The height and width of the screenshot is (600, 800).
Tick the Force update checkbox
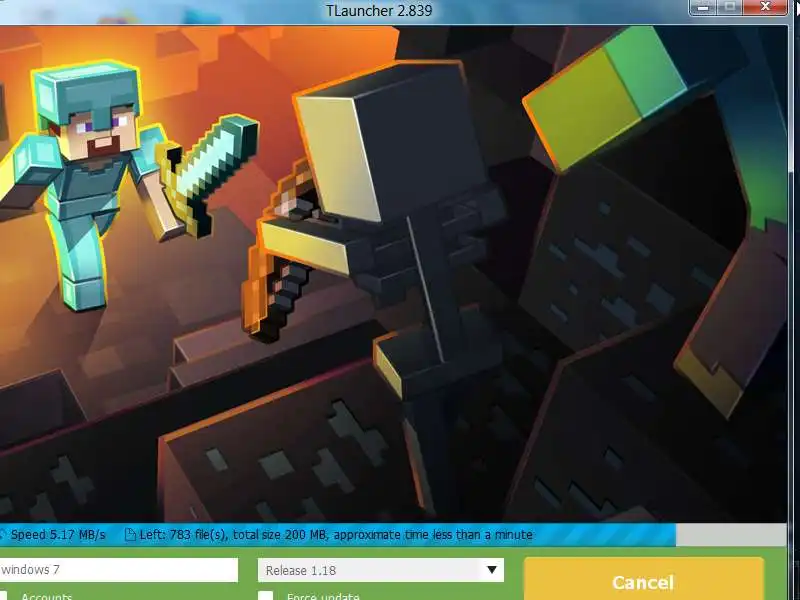point(265,596)
